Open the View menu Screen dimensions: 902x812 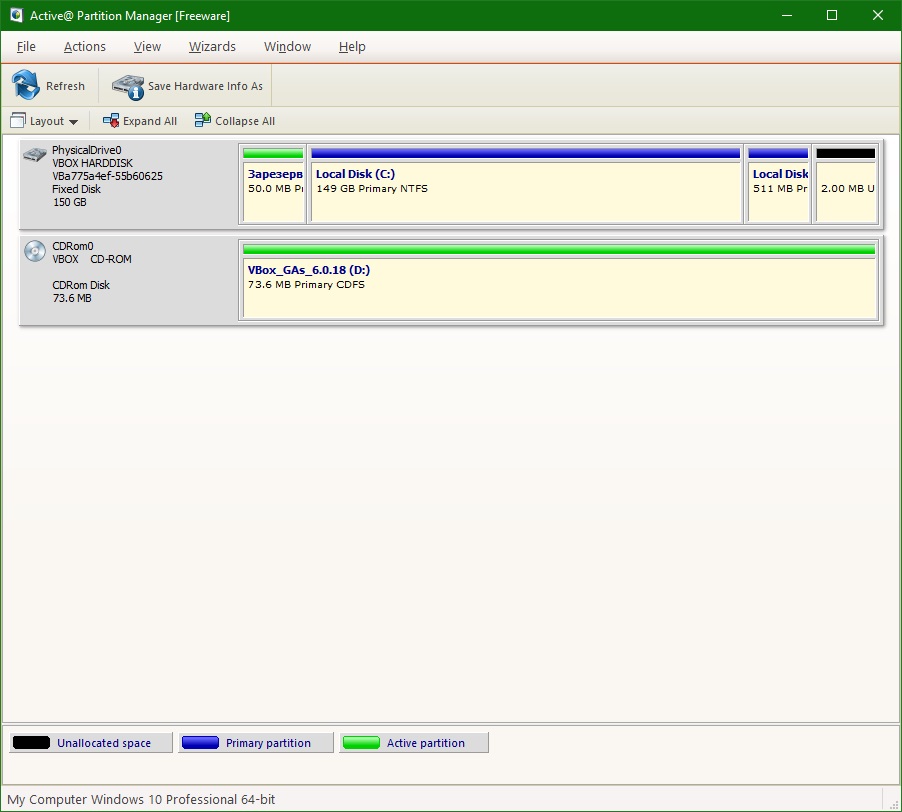pos(147,46)
